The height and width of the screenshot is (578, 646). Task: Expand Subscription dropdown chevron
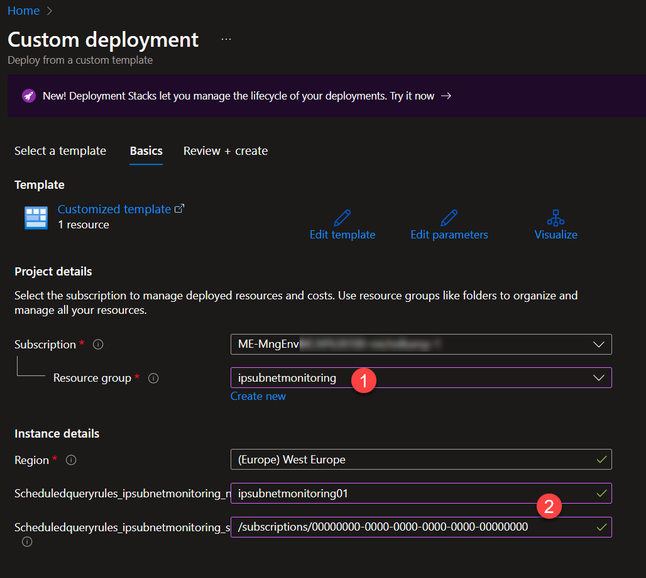(x=599, y=344)
